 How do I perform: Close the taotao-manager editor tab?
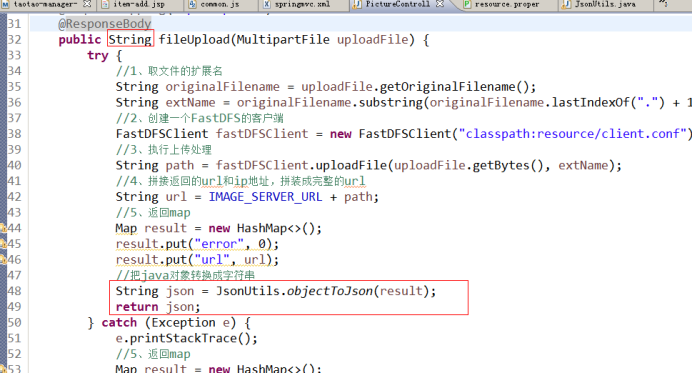[x=87, y=4]
